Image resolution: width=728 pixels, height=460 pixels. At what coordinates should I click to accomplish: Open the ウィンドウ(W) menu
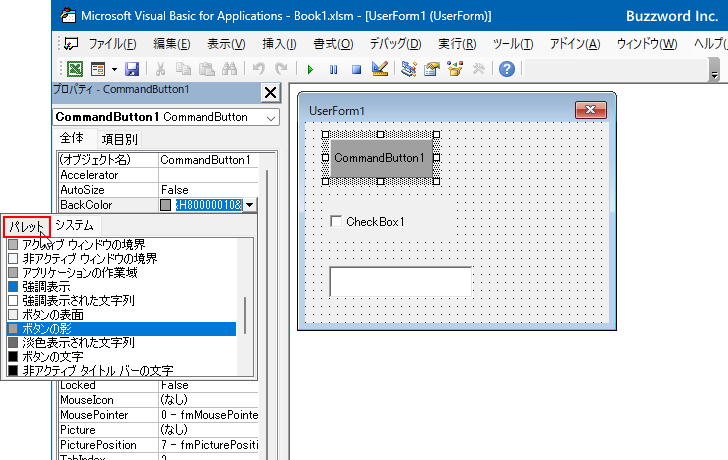[647, 44]
